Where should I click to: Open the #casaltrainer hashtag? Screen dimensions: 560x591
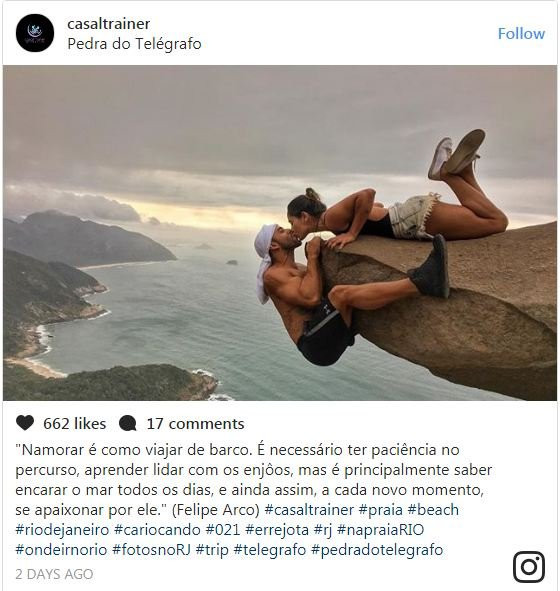[309, 510]
